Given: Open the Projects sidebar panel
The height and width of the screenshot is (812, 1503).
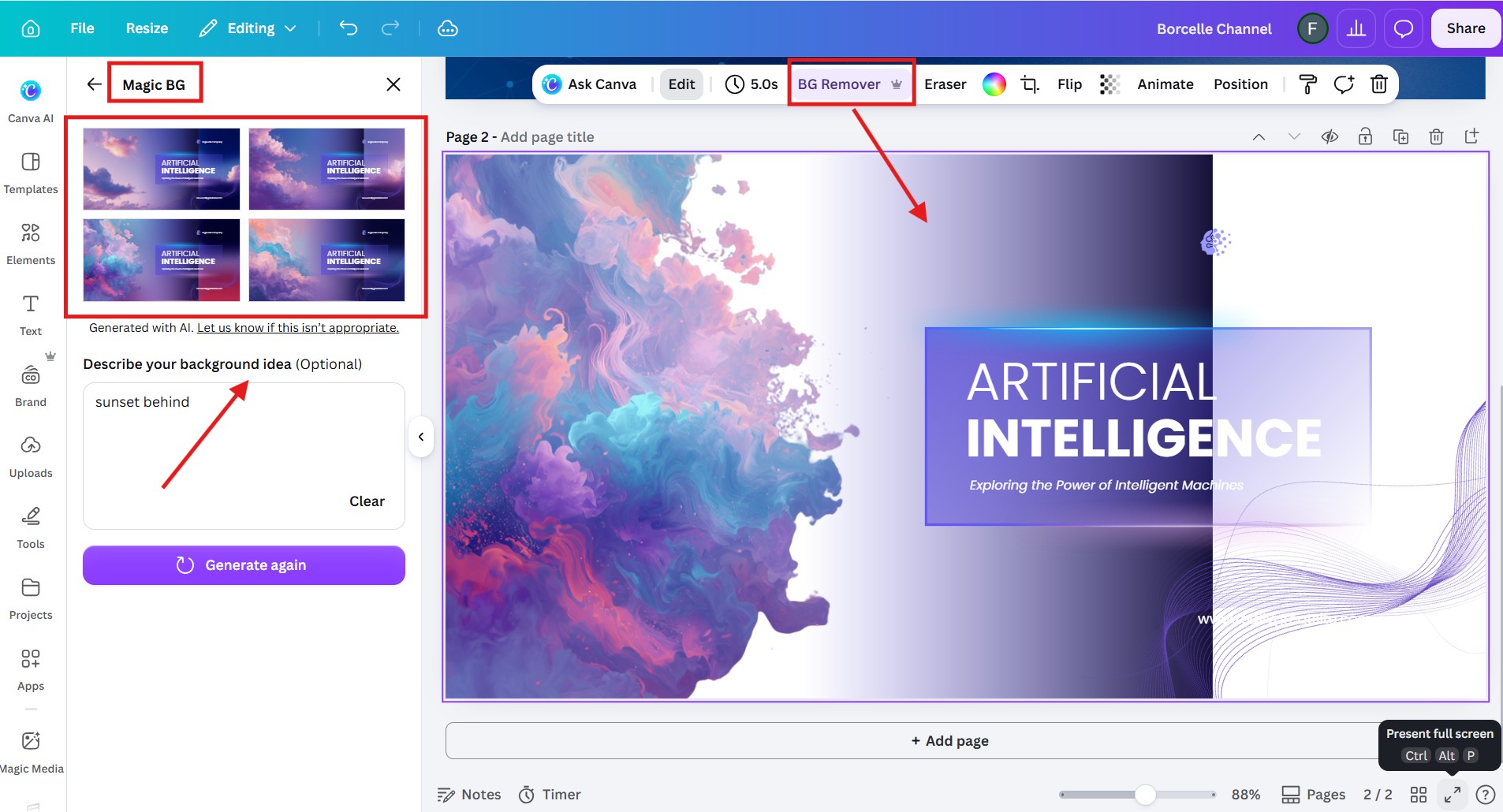Looking at the screenshot, I should [31, 598].
